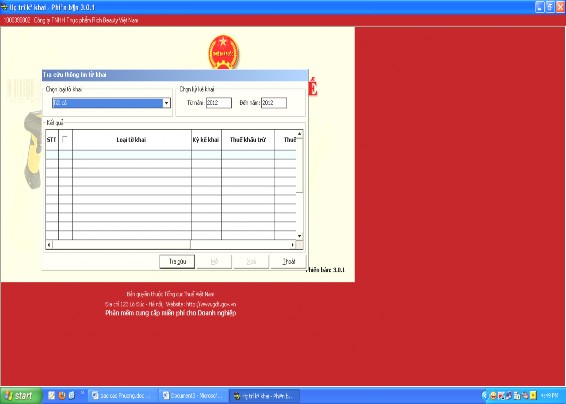Screen dimensions: 566x404
Task: Click the first quick launch icon beside Start
Action: click(51, 396)
